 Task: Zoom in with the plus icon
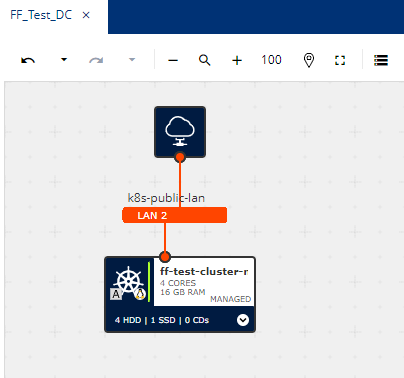pyautogui.click(x=237, y=60)
